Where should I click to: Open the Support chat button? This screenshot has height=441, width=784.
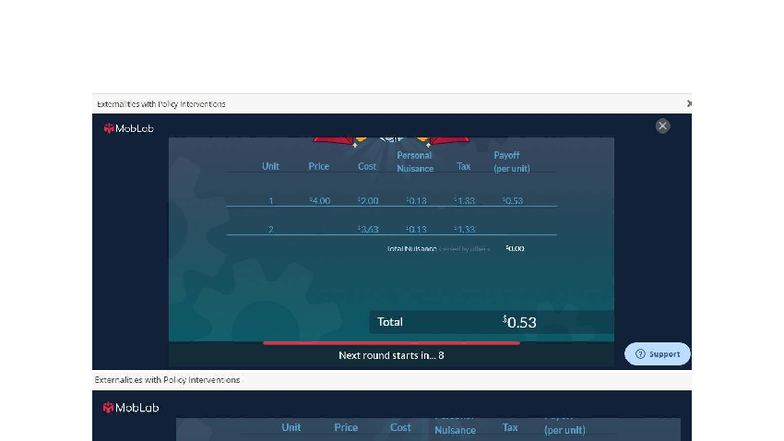657,354
